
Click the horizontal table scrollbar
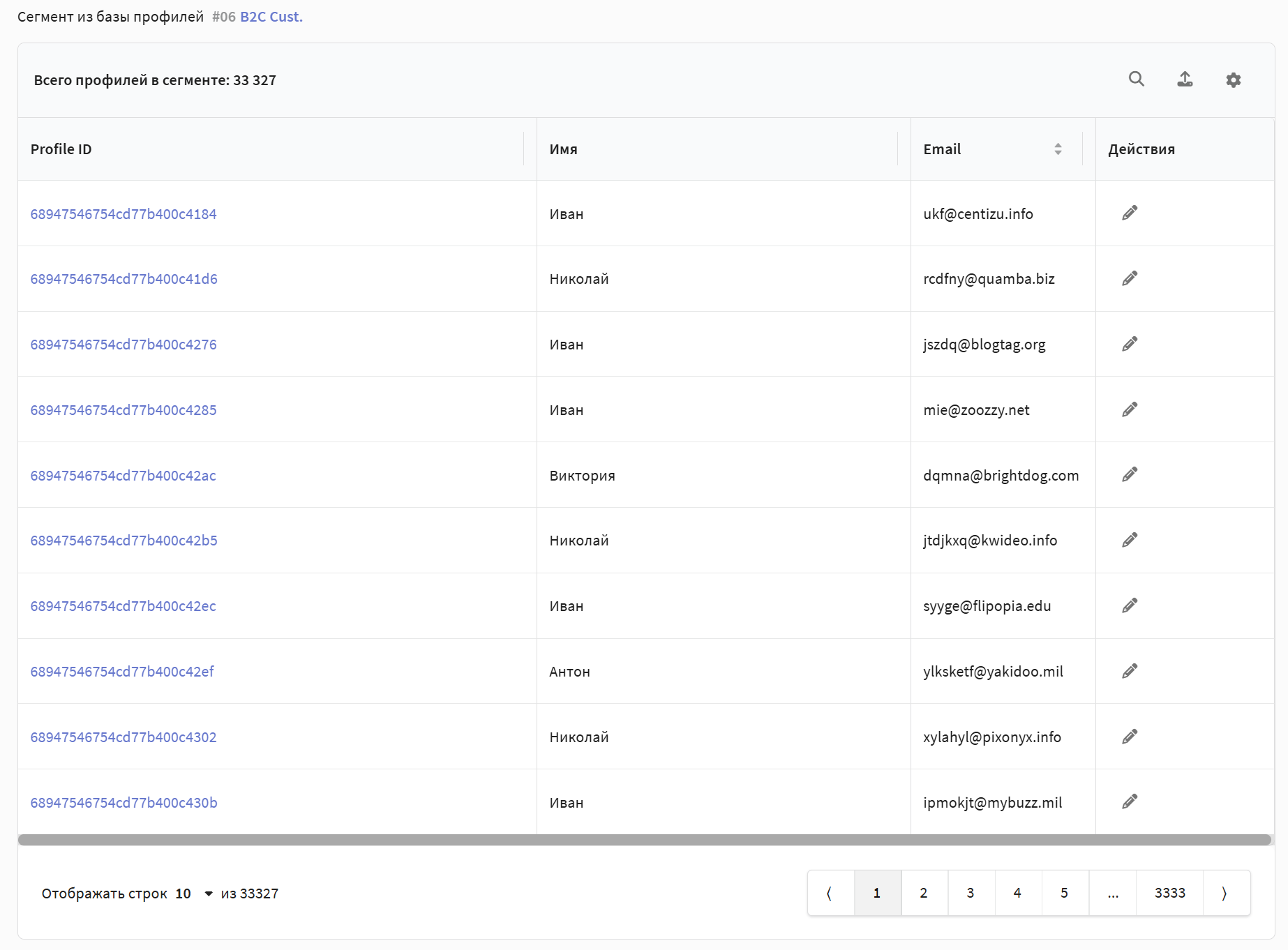(645, 840)
